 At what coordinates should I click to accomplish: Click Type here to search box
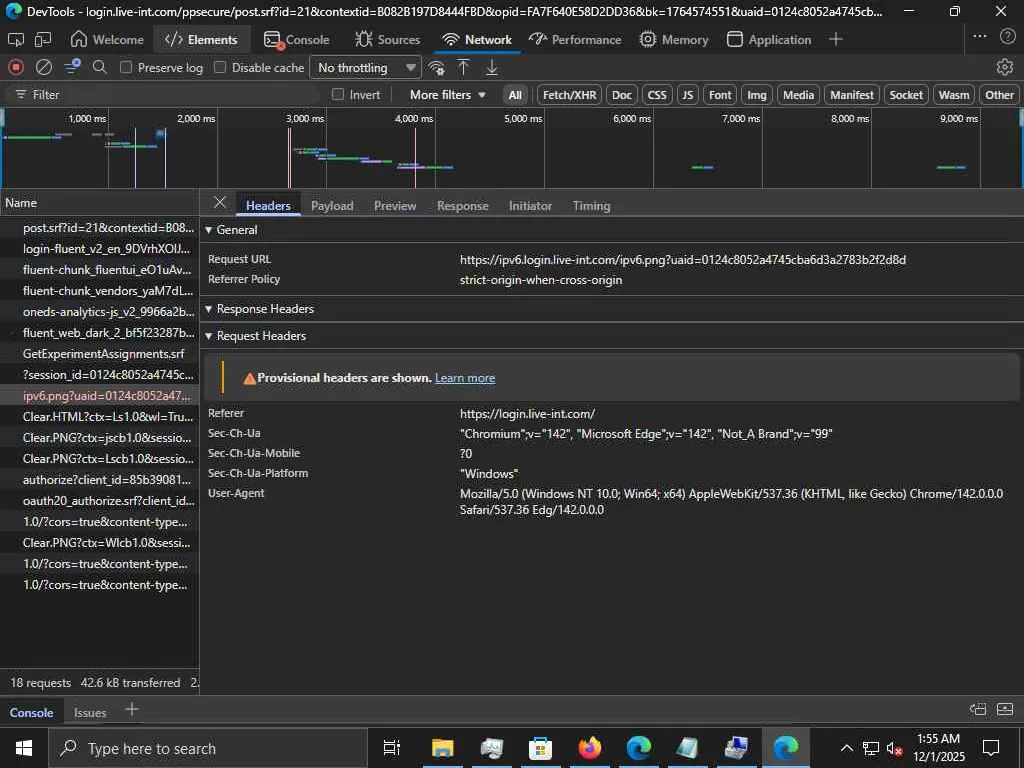208,748
